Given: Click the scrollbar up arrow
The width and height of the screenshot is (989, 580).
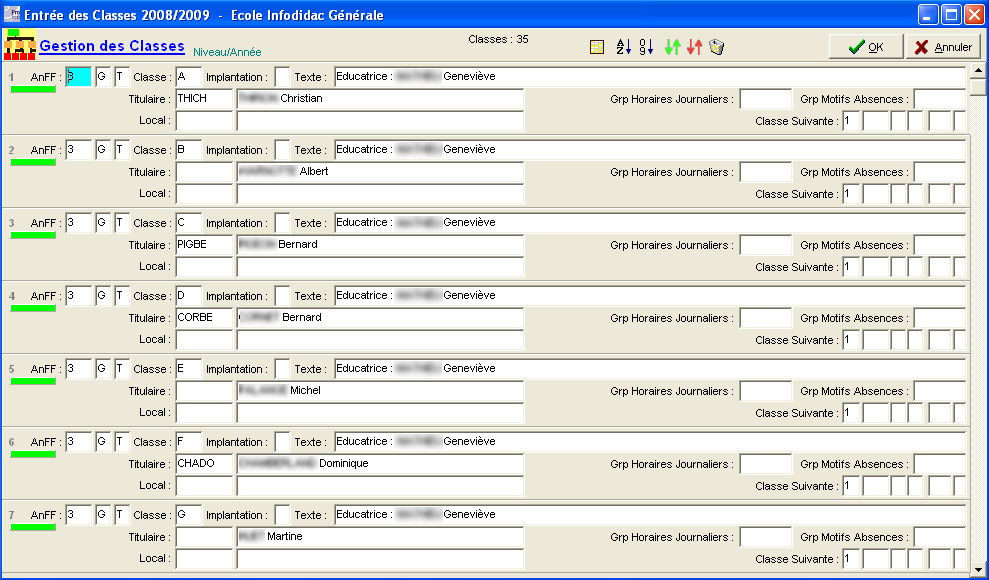Looking at the screenshot, I should 978,70.
